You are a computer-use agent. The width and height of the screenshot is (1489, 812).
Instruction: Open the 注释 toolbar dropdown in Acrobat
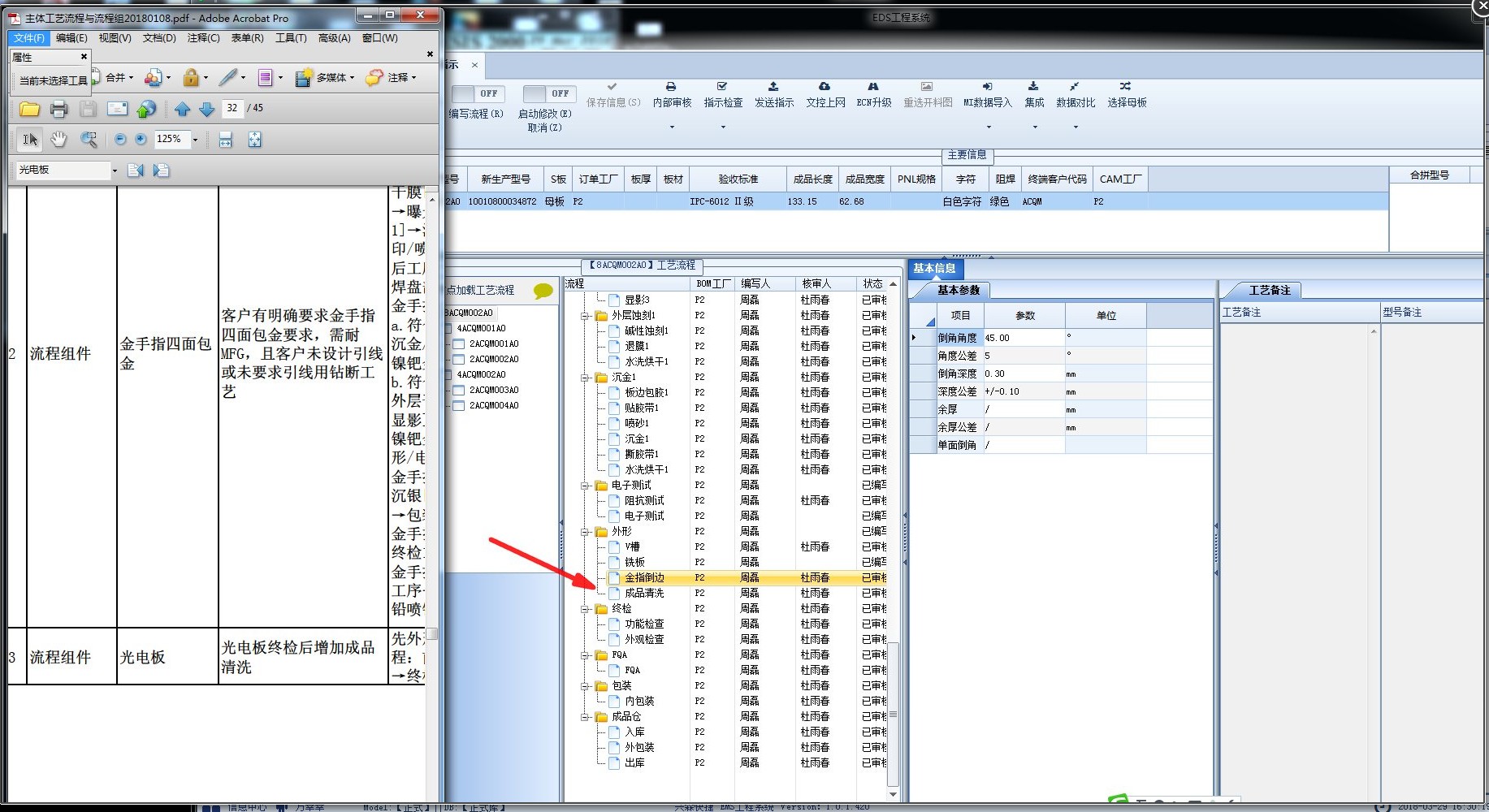point(413,78)
